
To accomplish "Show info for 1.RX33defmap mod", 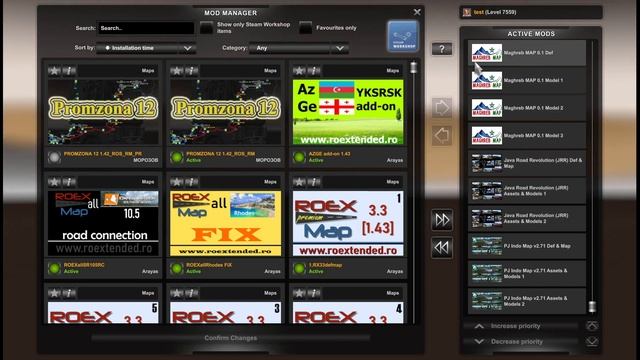I will pos(314,182).
